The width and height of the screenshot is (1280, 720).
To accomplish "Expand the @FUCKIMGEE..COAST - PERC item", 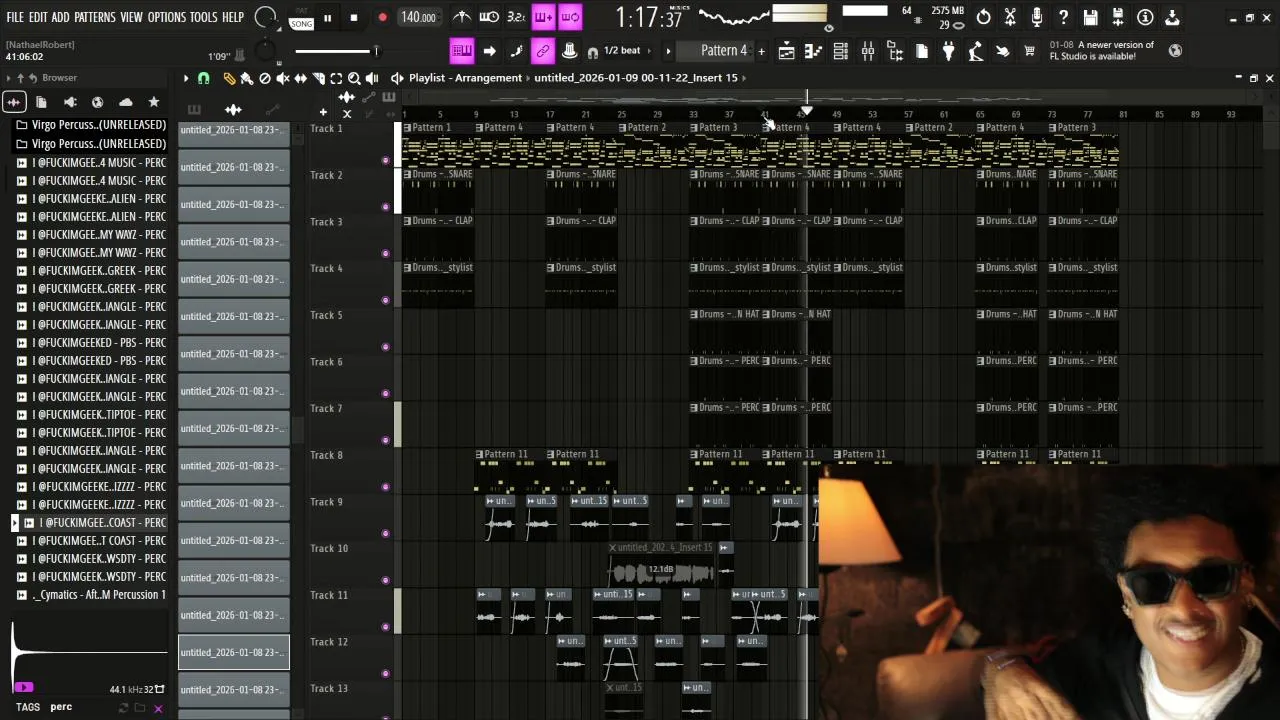I will (x=14, y=523).
